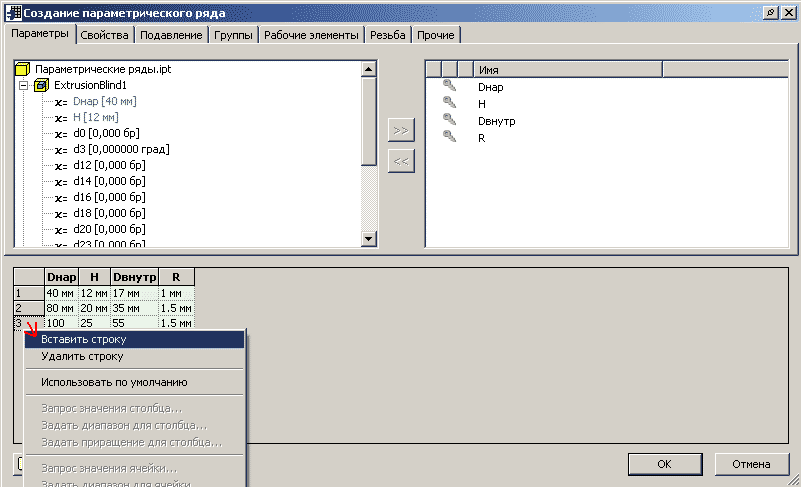Screen dimensions: 801x487
Task: Select Параметрические ряды.ipt root node
Action: [103, 69]
